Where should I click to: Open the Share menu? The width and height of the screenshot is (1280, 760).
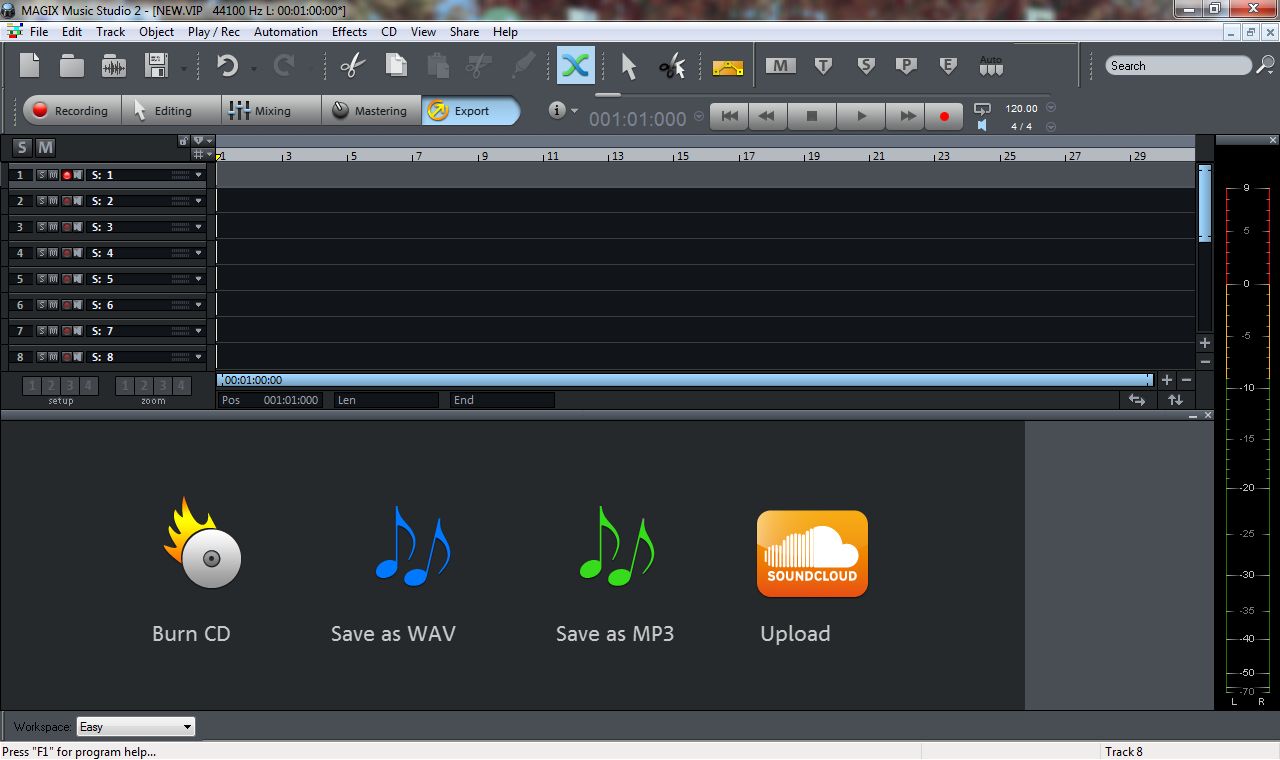tap(464, 32)
